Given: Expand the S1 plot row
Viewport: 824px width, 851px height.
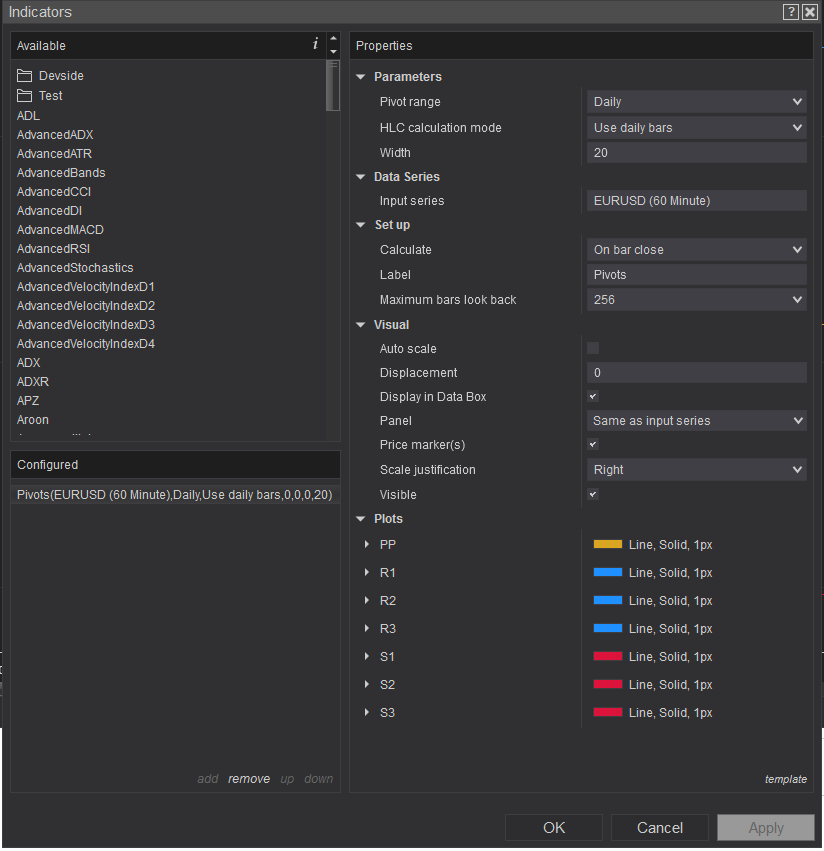Looking at the screenshot, I should 366,657.
